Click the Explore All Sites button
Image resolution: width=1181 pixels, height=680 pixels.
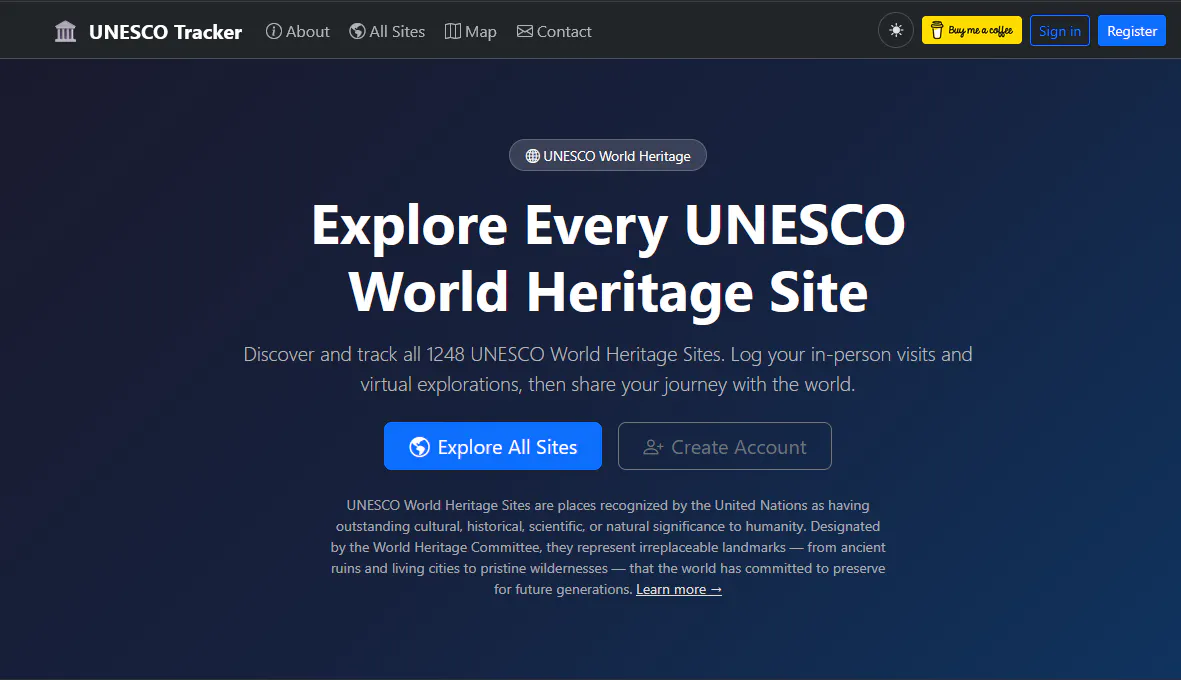493,447
